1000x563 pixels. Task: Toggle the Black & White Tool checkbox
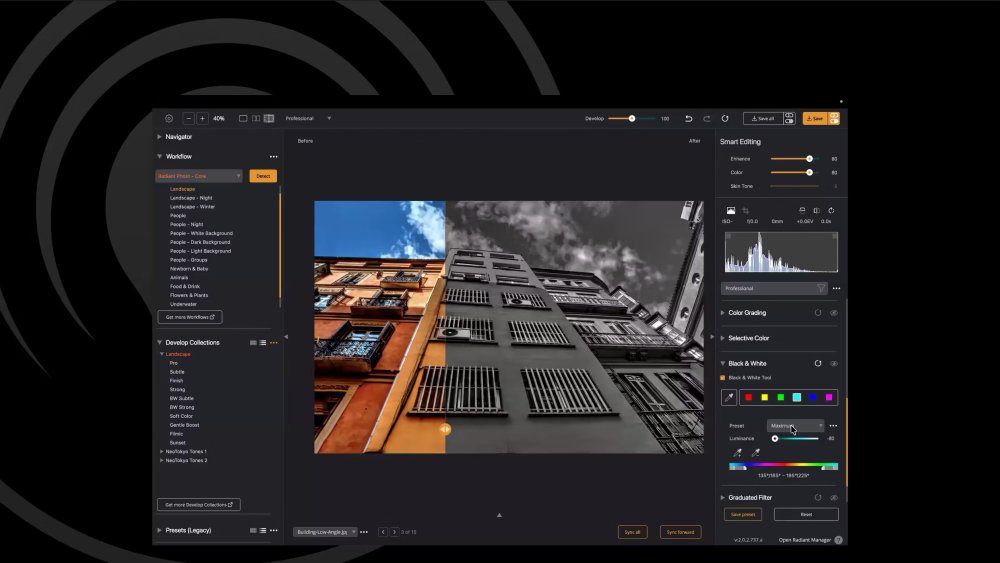point(723,377)
